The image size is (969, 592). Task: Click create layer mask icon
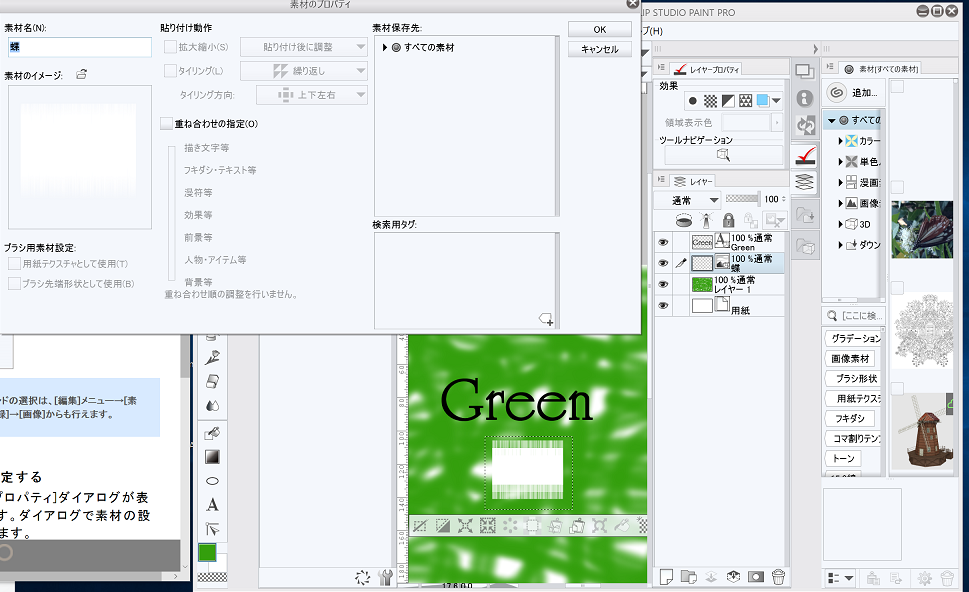tap(756, 577)
